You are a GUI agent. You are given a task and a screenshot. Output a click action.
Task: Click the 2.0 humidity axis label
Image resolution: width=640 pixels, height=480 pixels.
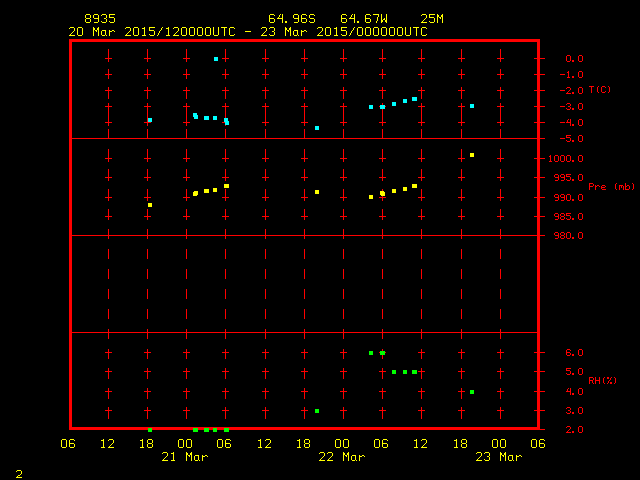[574, 429]
